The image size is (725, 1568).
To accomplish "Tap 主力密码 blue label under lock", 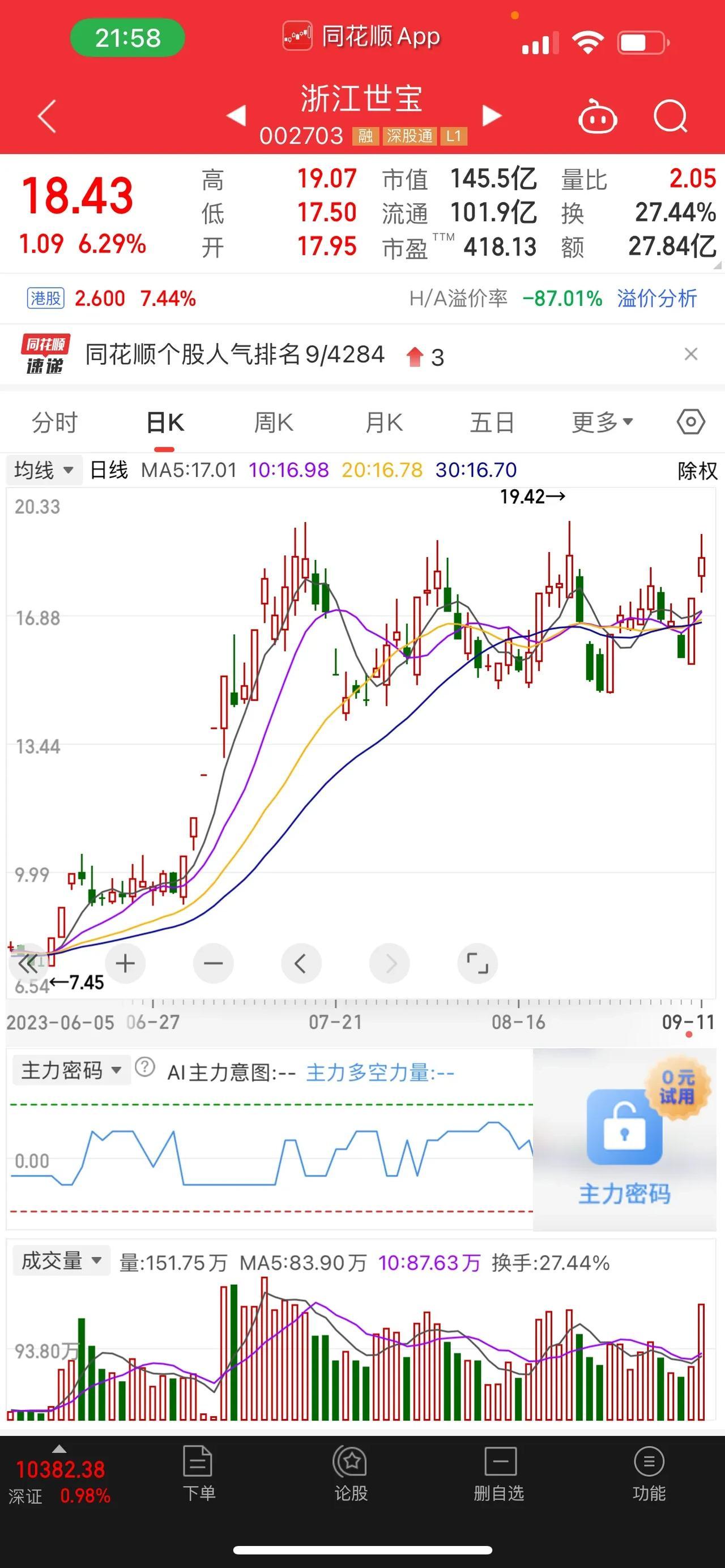I will pyautogui.click(x=625, y=1194).
